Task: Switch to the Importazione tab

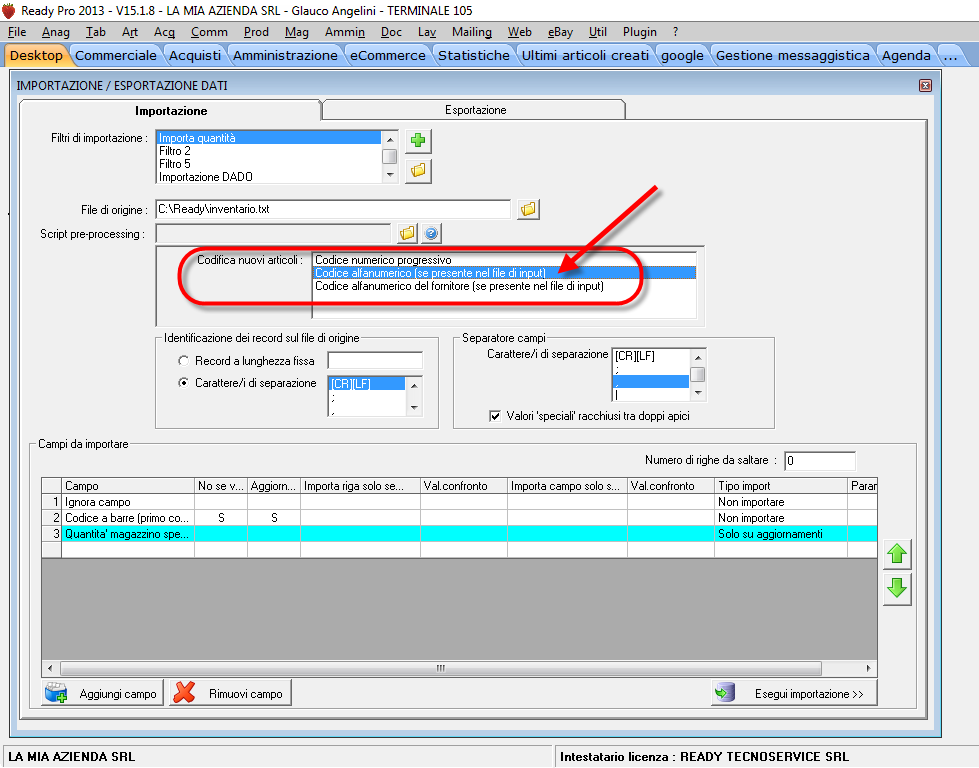Action: click(x=170, y=111)
